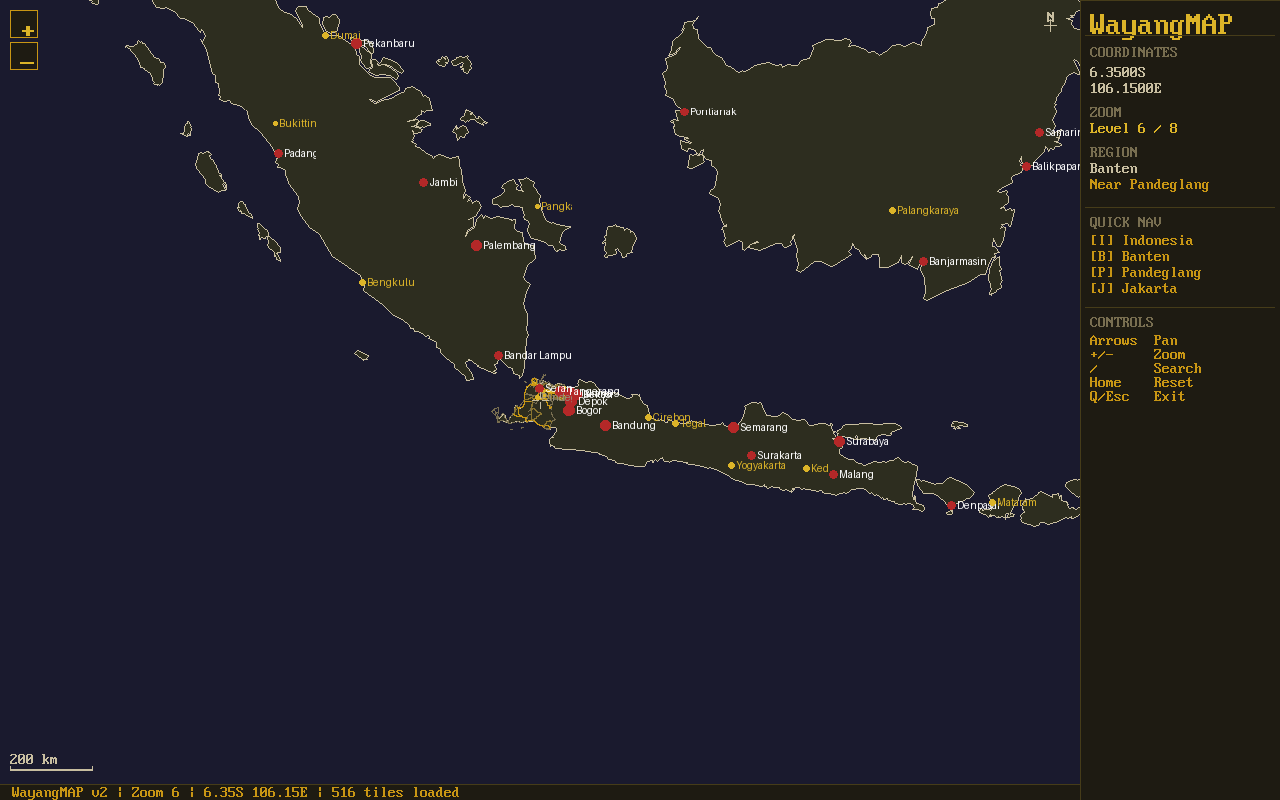The image size is (1280, 800).
Task: Click the zoom out minus button
Action: pos(23,56)
